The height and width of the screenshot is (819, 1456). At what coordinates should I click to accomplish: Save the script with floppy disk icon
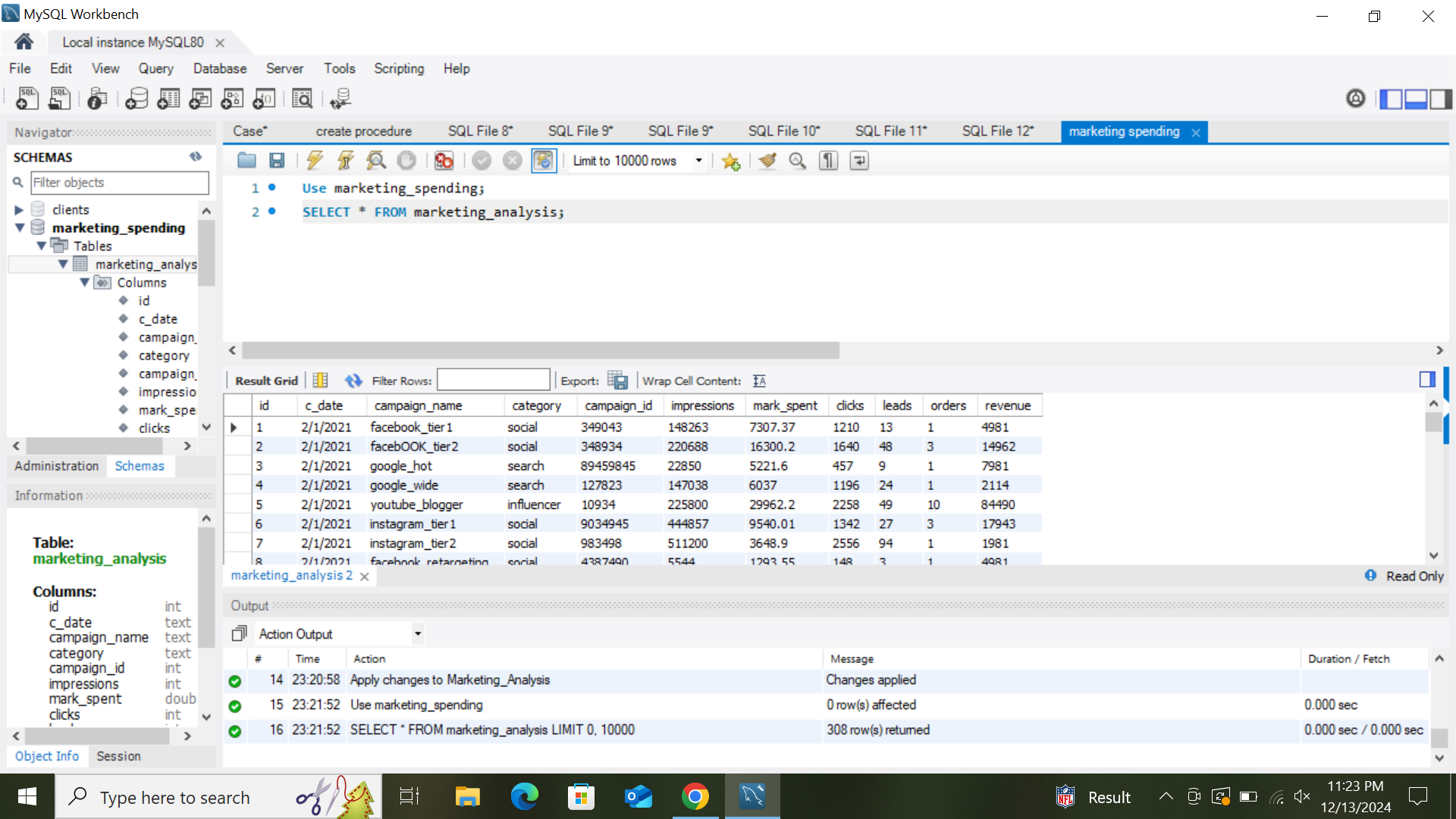coord(277,161)
